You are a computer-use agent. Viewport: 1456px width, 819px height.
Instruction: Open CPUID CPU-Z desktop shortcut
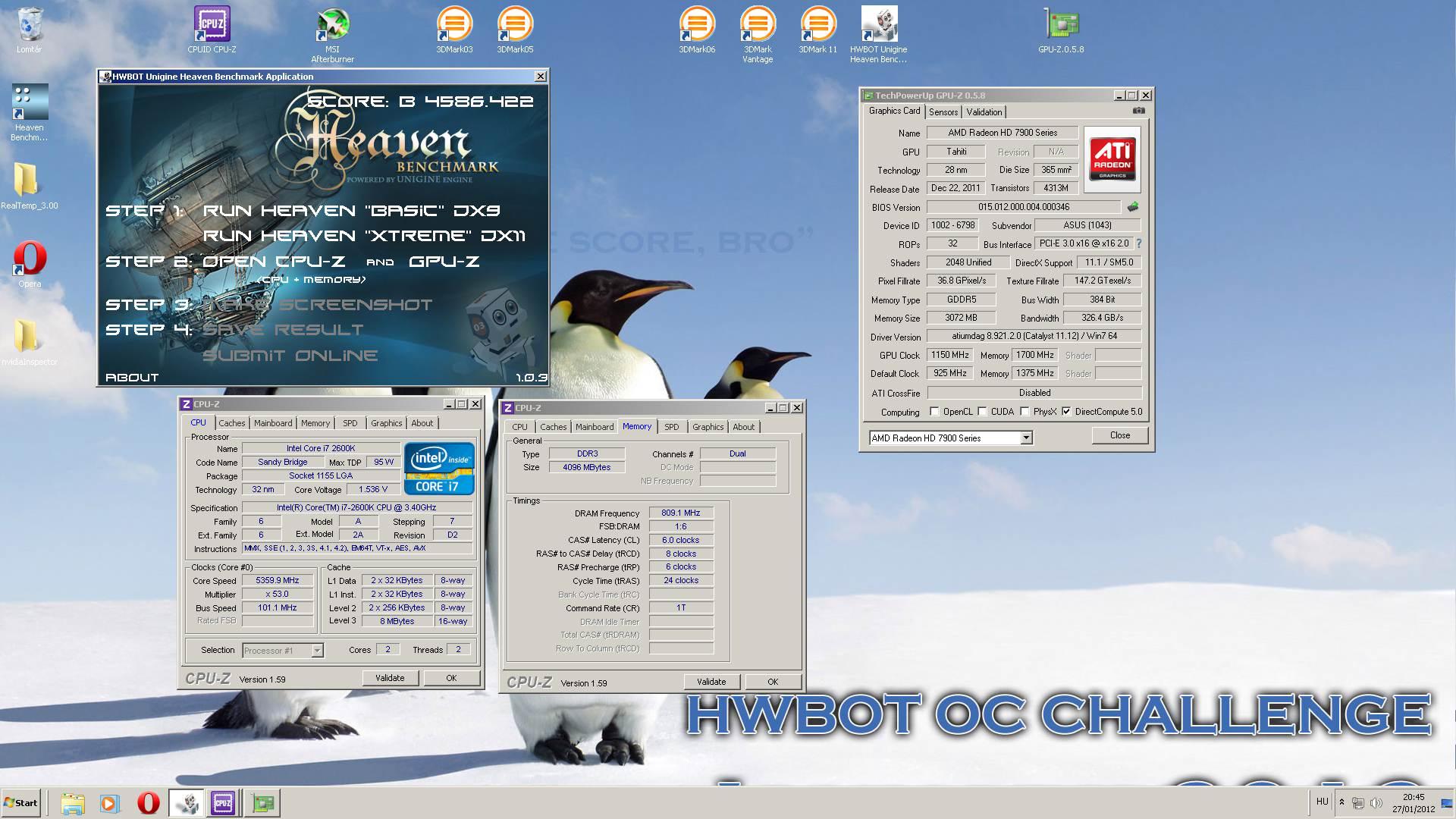tap(212, 30)
